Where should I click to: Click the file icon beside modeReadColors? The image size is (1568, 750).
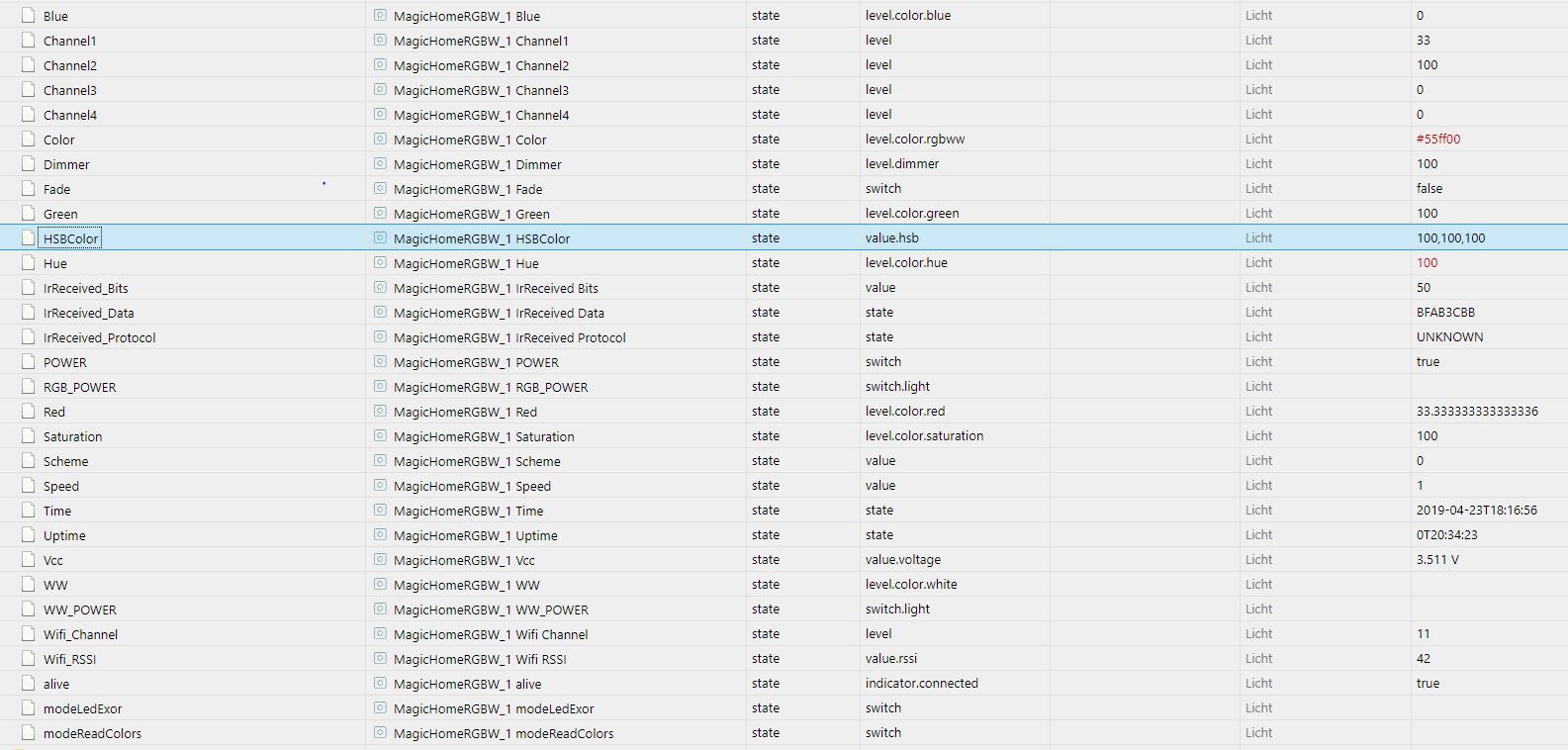(x=29, y=733)
